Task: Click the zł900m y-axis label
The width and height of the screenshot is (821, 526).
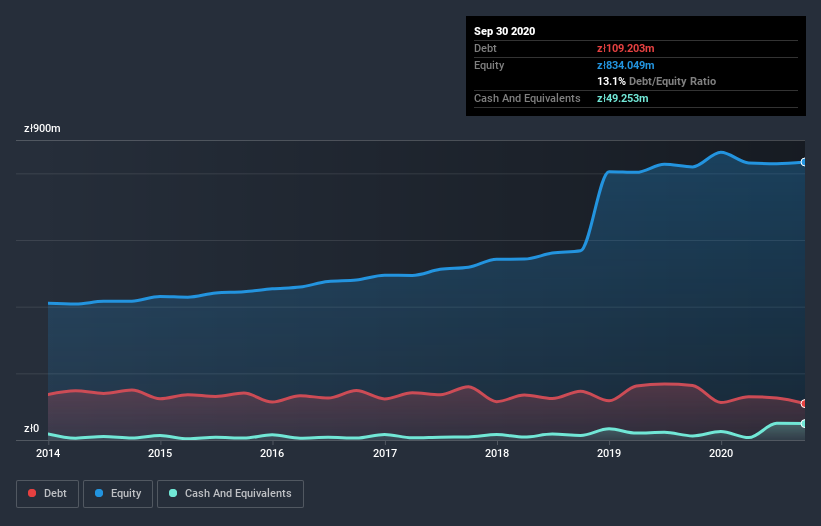Action: (x=42, y=129)
